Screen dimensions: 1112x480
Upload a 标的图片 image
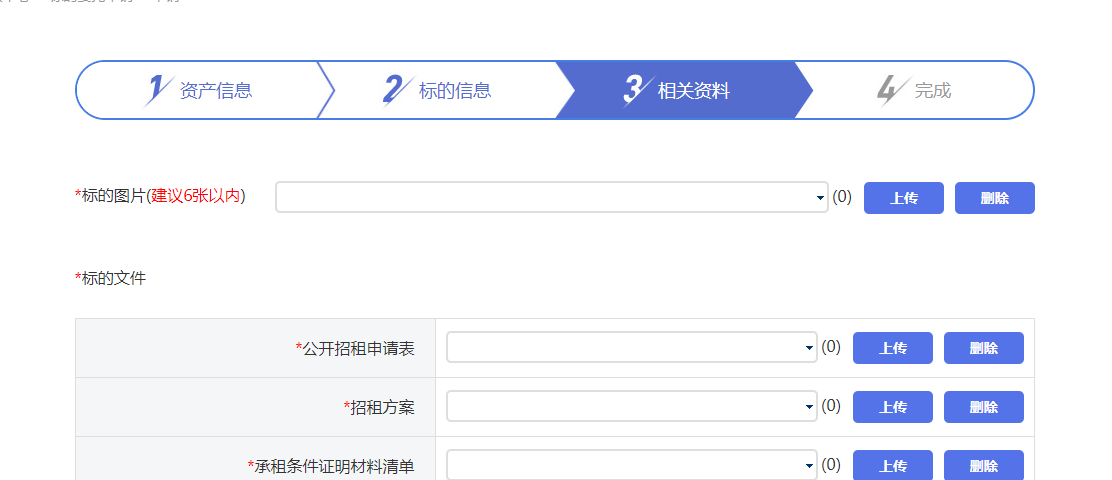tap(904, 198)
